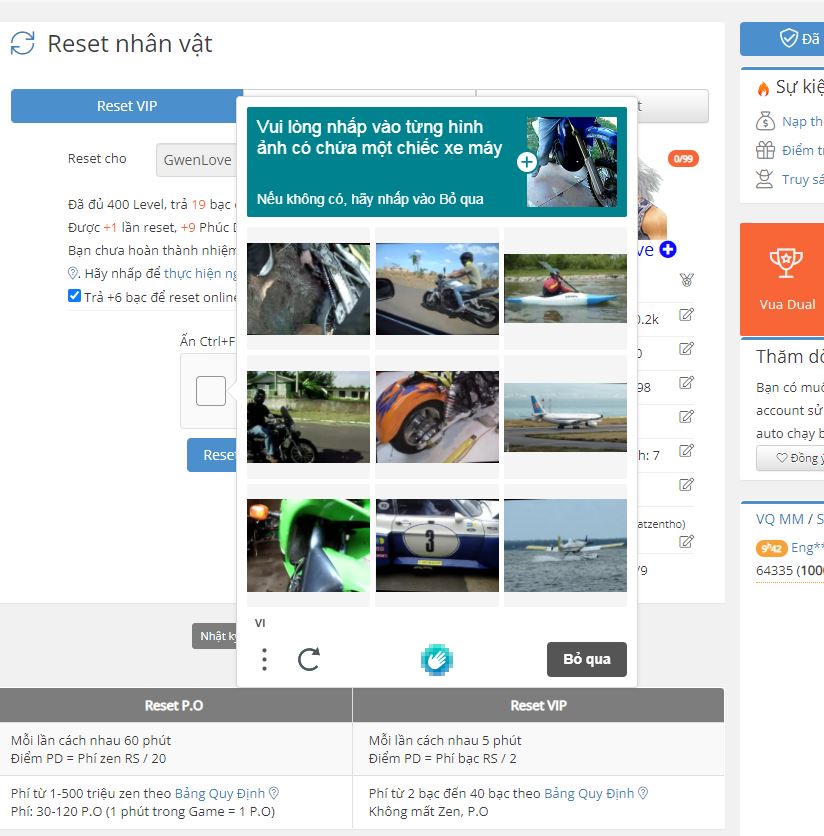The height and width of the screenshot is (836, 824).
Task: Enlarge the captcha example image with plus icon
Action: (527, 162)
